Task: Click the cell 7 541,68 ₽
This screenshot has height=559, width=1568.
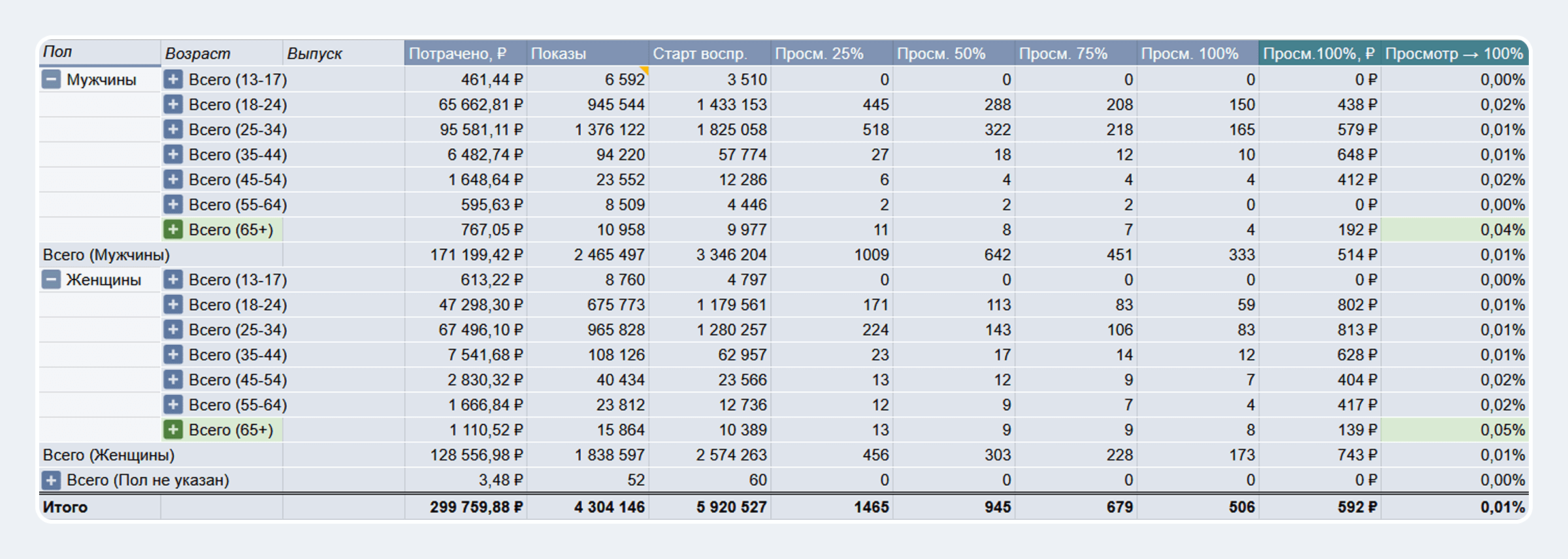Action: (x=466, y=355)
